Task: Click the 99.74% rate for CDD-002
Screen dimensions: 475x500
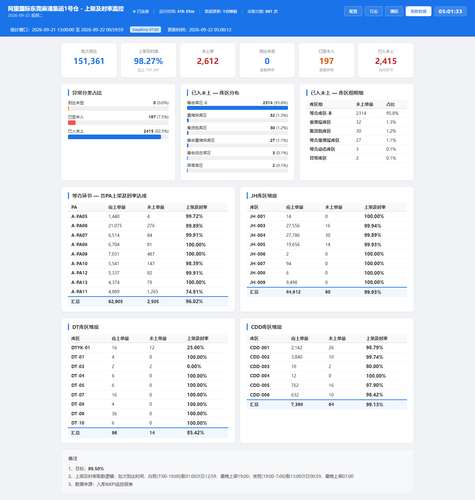Action: [x=375, y=357]
